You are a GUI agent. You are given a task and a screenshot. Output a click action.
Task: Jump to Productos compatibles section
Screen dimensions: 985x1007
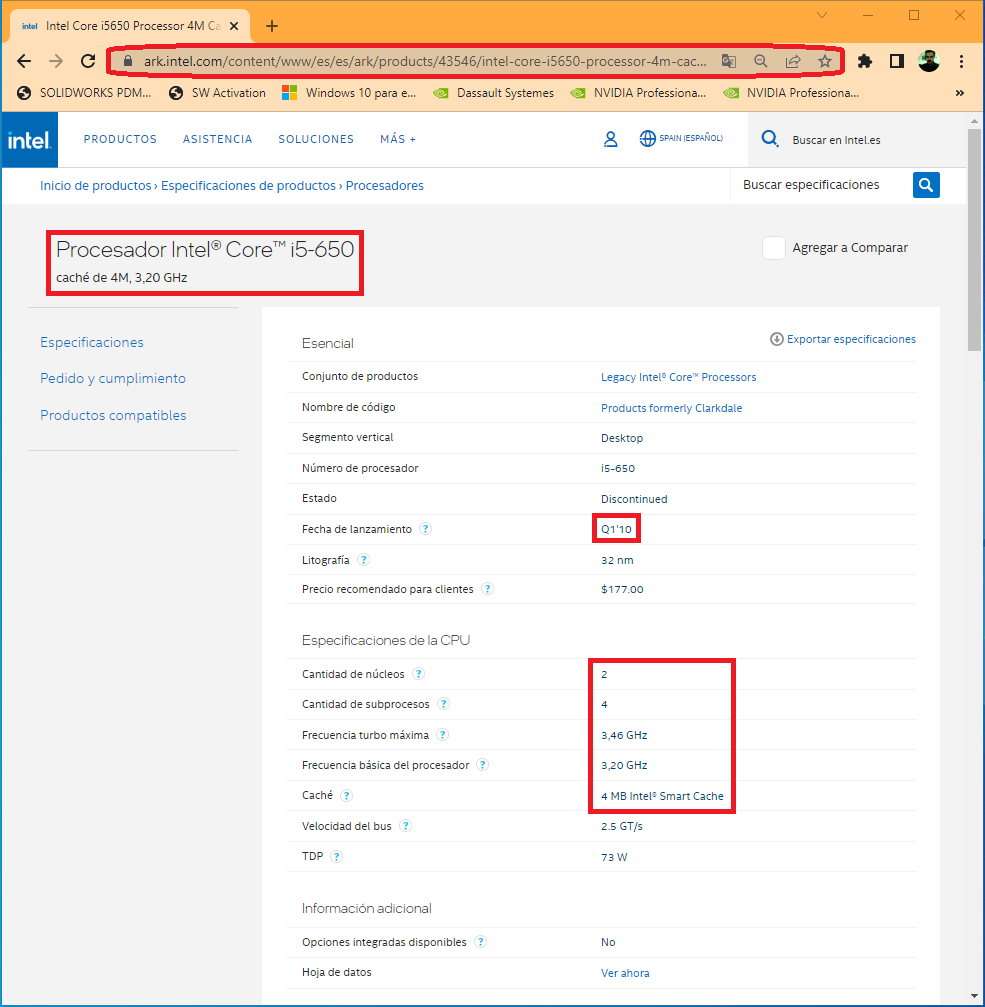pyautogui.click(x=113, y=416)
